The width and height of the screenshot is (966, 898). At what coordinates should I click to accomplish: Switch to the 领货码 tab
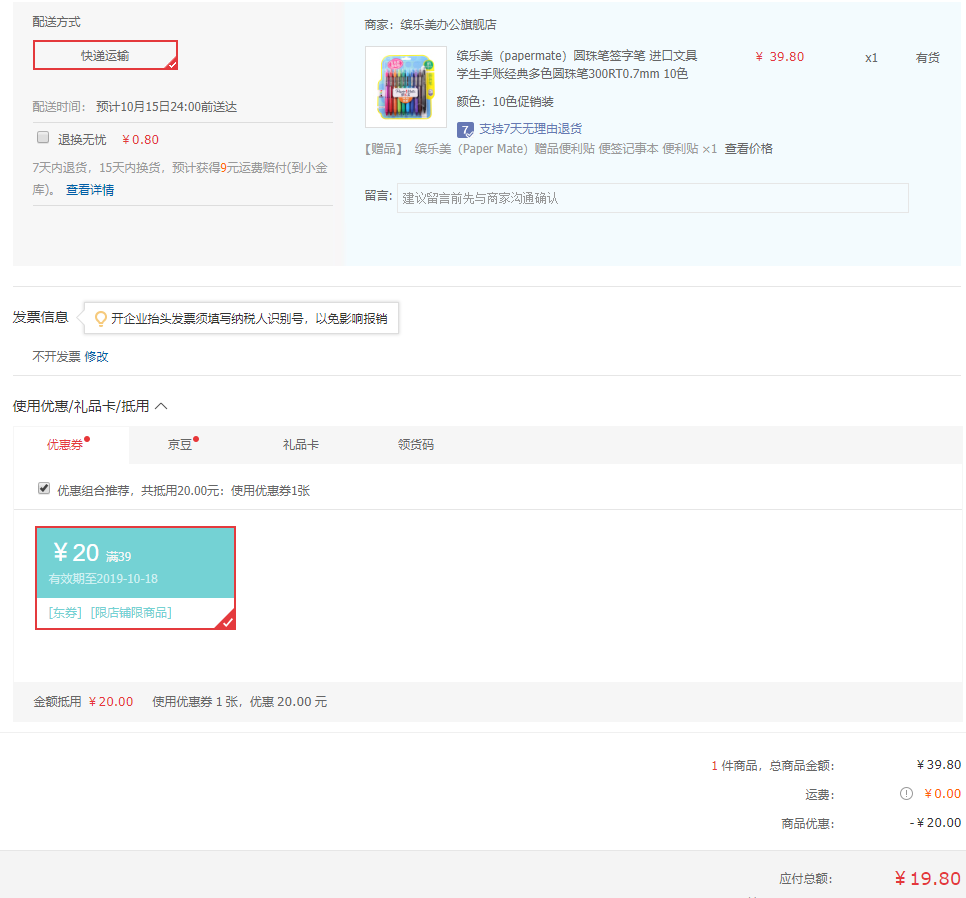[416, 445]
